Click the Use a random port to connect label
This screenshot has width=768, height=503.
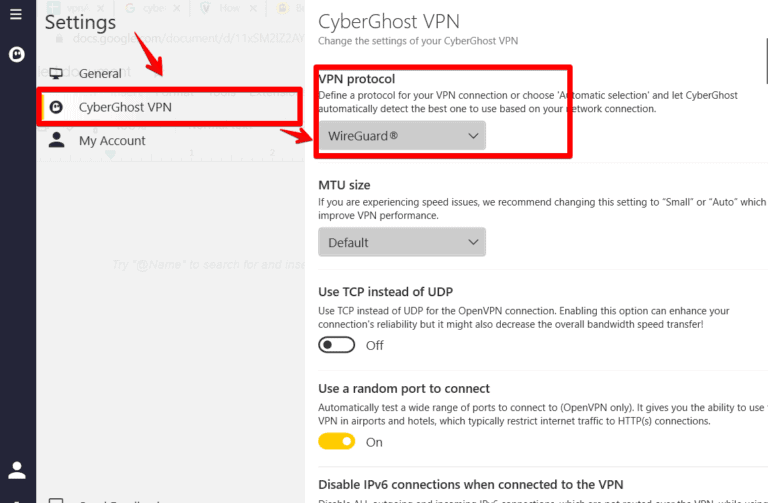pos(404,388)
